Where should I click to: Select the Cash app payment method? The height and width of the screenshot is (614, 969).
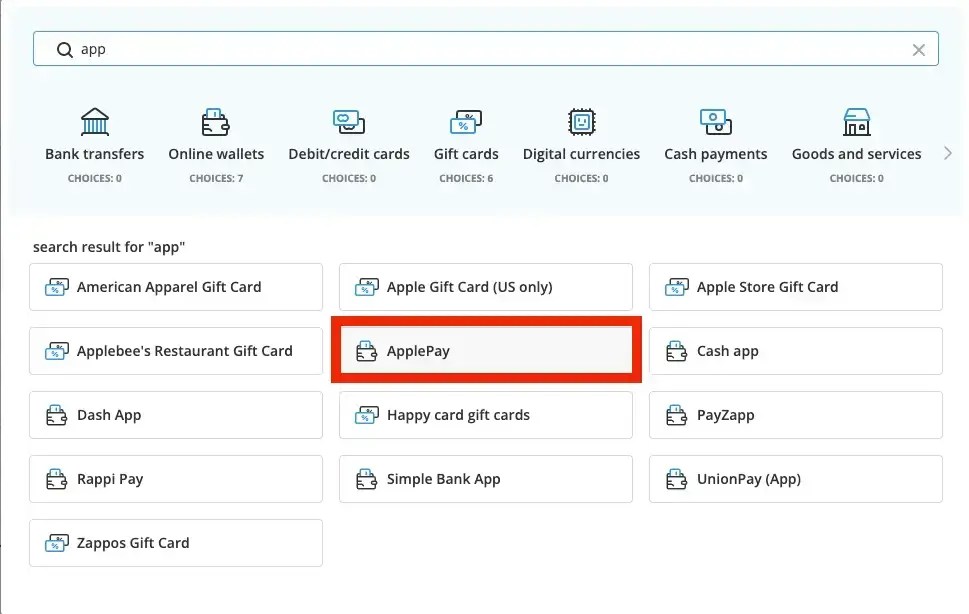(x=795, y=351)
